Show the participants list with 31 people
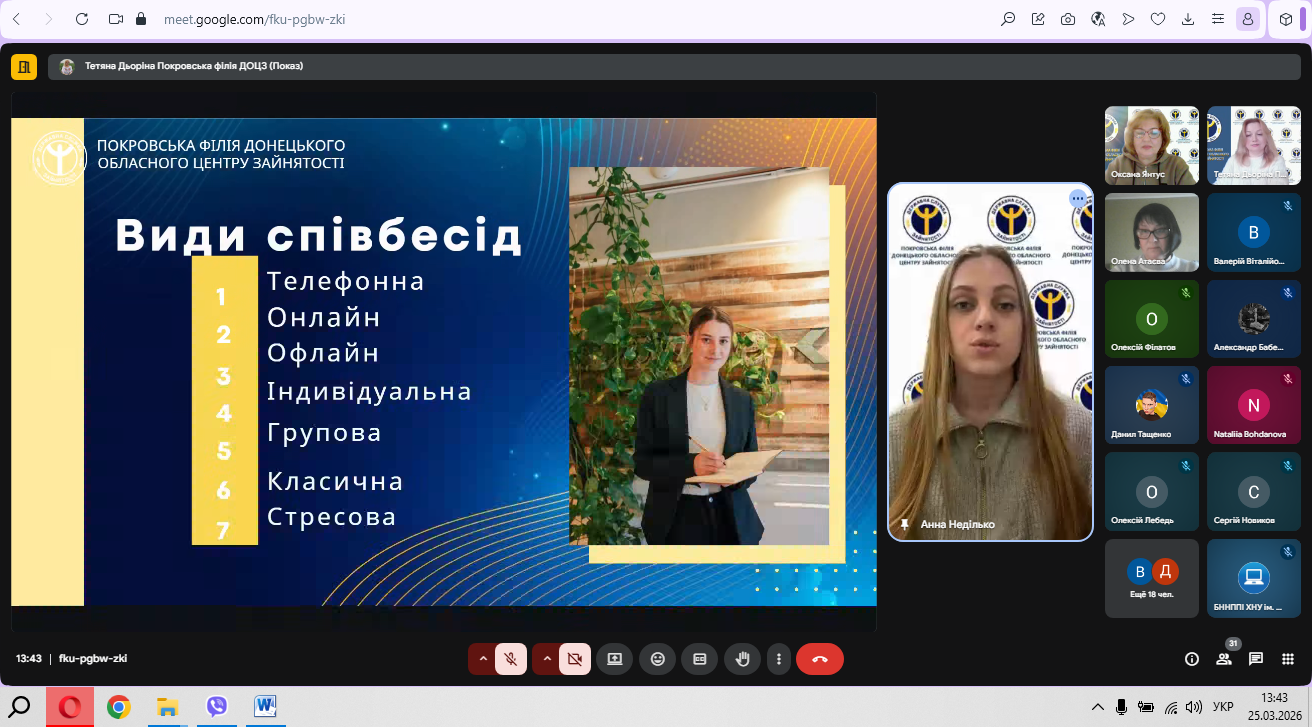The image size is (1312, 727). coord(1224,659)
